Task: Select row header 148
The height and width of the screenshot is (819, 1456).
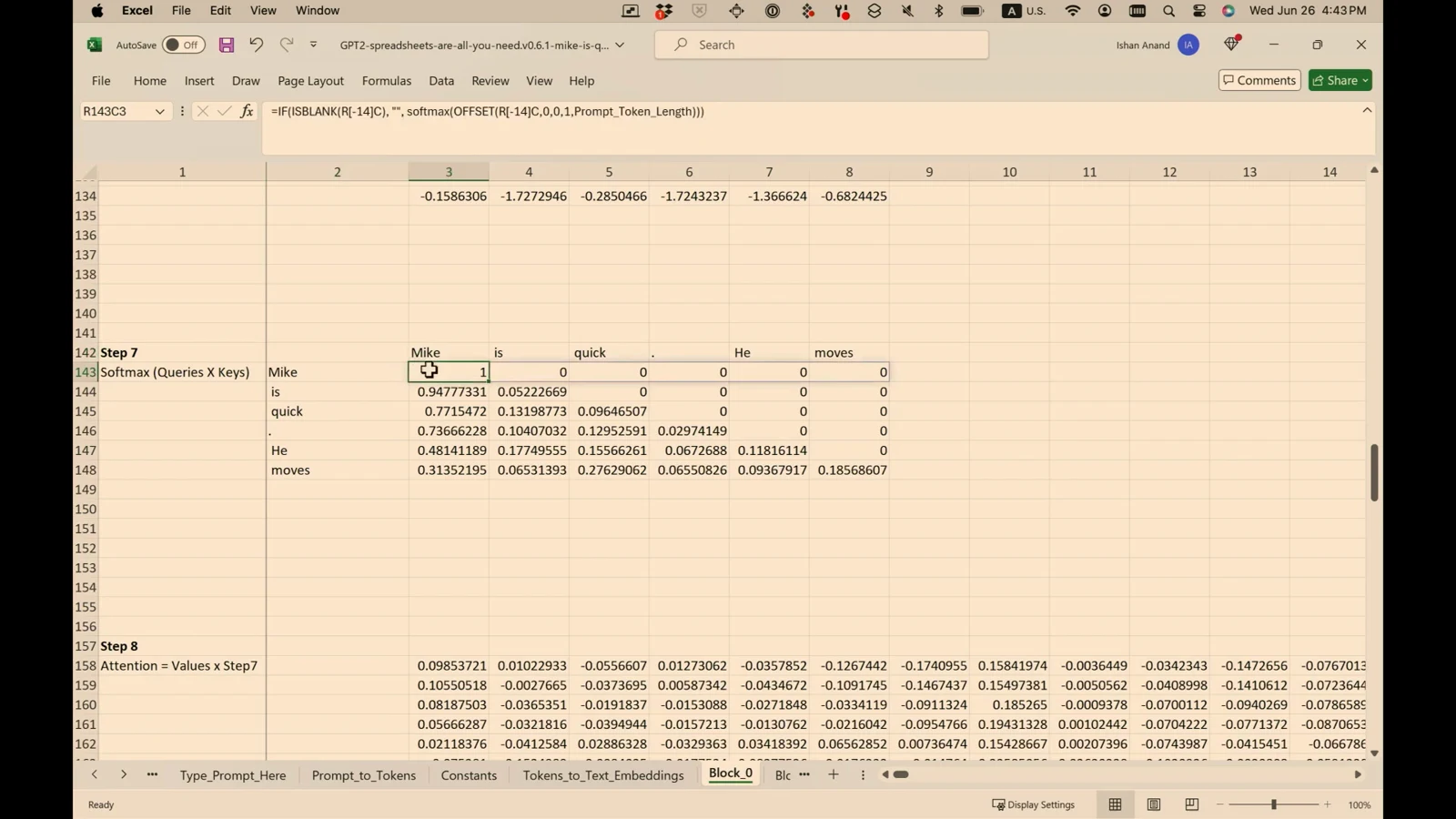Action: click(86, 470)
